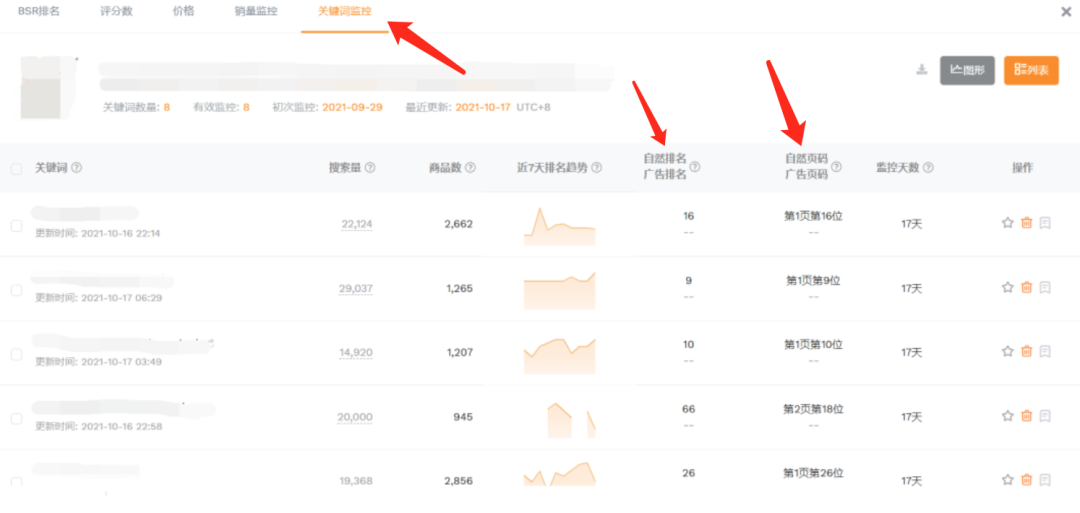
Task: Open the 销量监控 tab
Action: point(256,11)
